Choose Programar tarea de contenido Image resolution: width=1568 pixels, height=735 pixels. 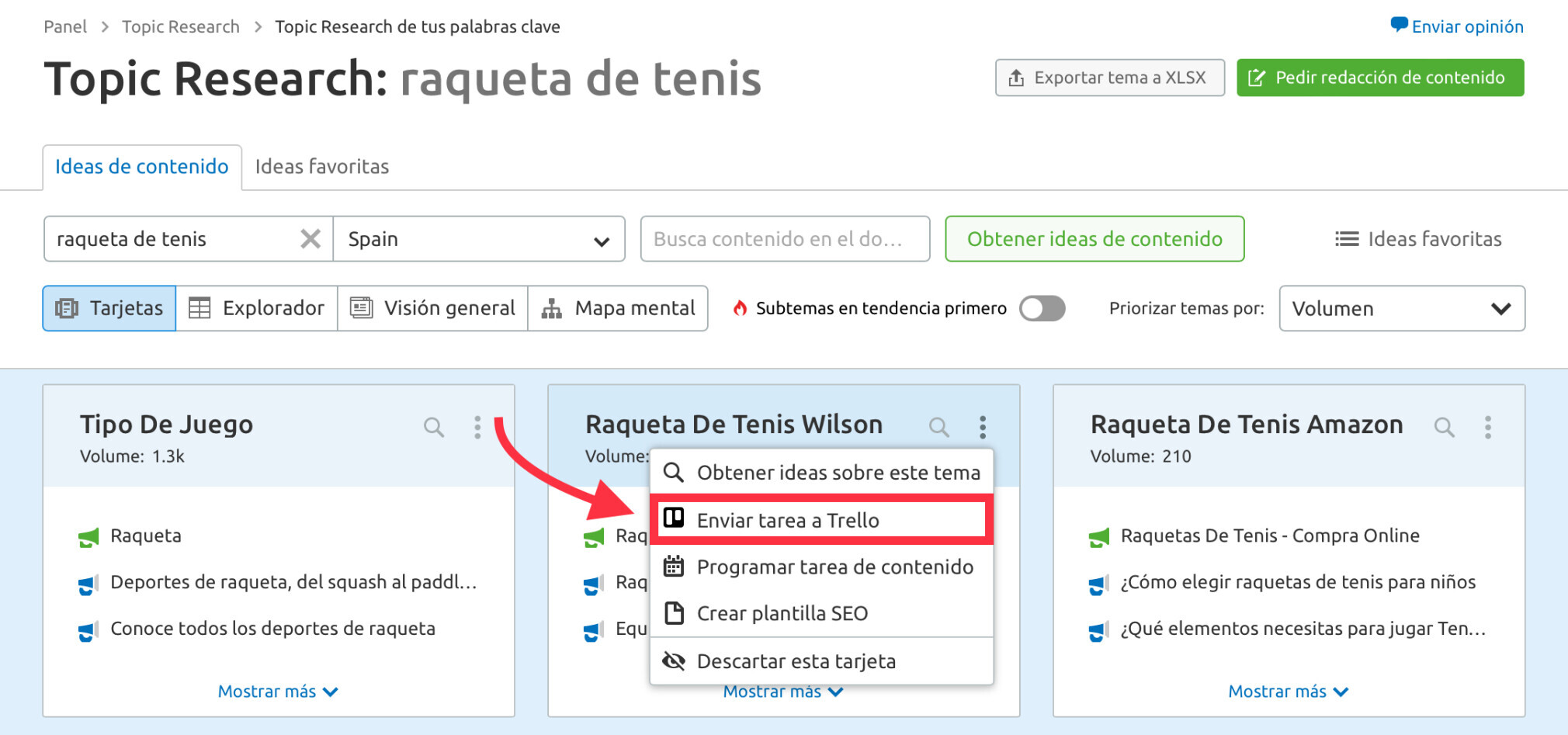pyautogui.click(x=821, y=567)
